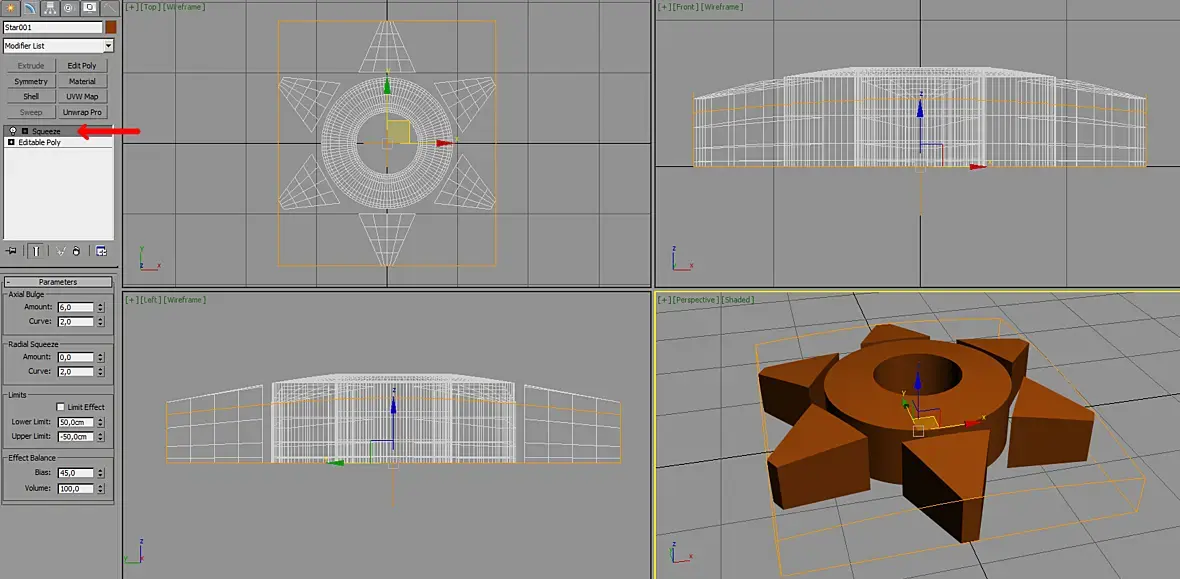The height and width of the screenshot is (579, 1180).
Task: Apply the UVW Map modifier button
Action: coord(81,96)
